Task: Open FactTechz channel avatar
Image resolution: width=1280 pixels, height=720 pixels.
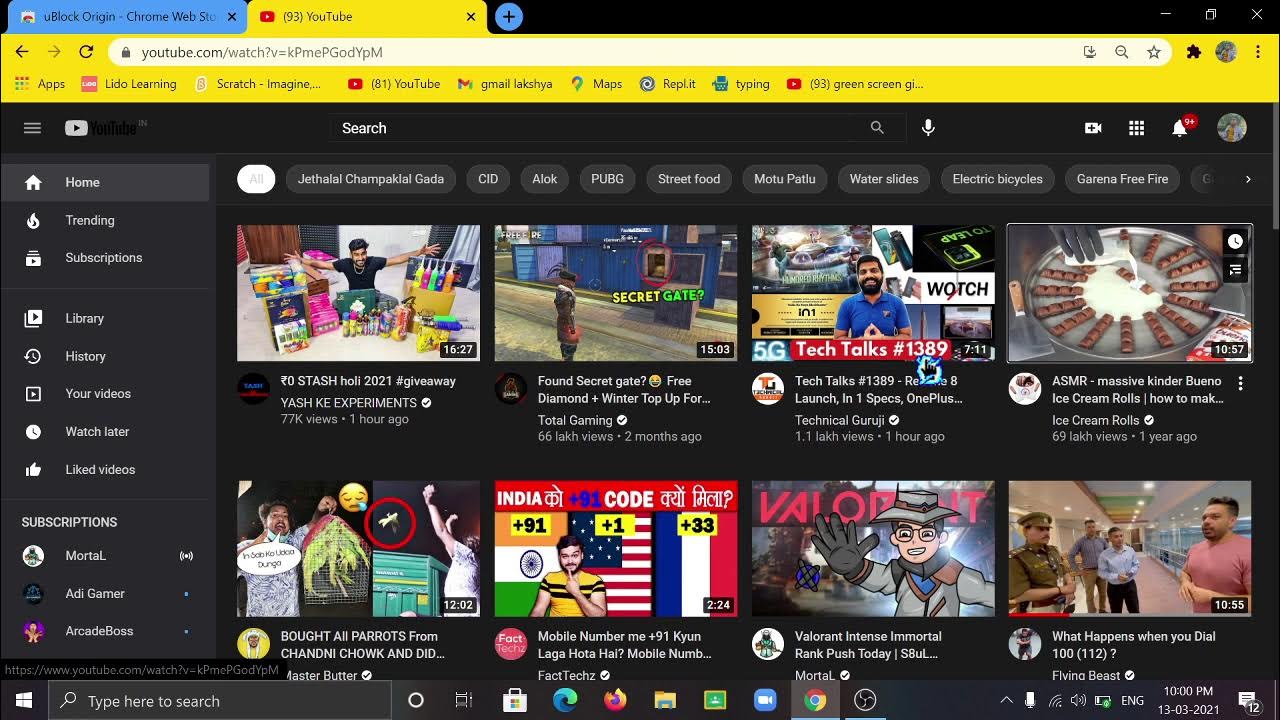Action: [511, 644]
